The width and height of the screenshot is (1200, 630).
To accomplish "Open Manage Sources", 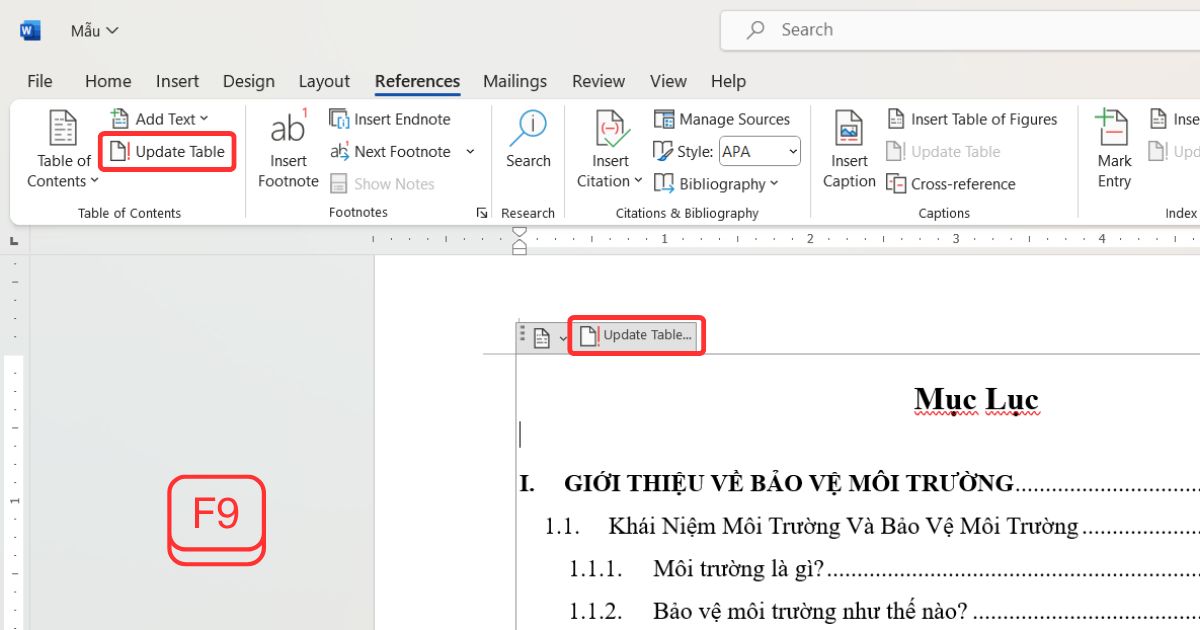I will (723, 118).
